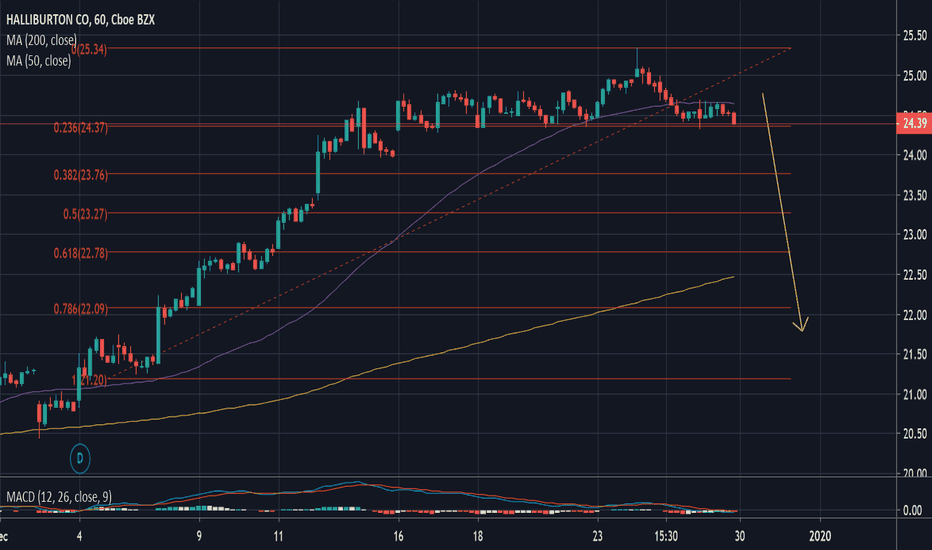Click the dividend D marker icon
This screenshot has height=550, width=932.
80,458
